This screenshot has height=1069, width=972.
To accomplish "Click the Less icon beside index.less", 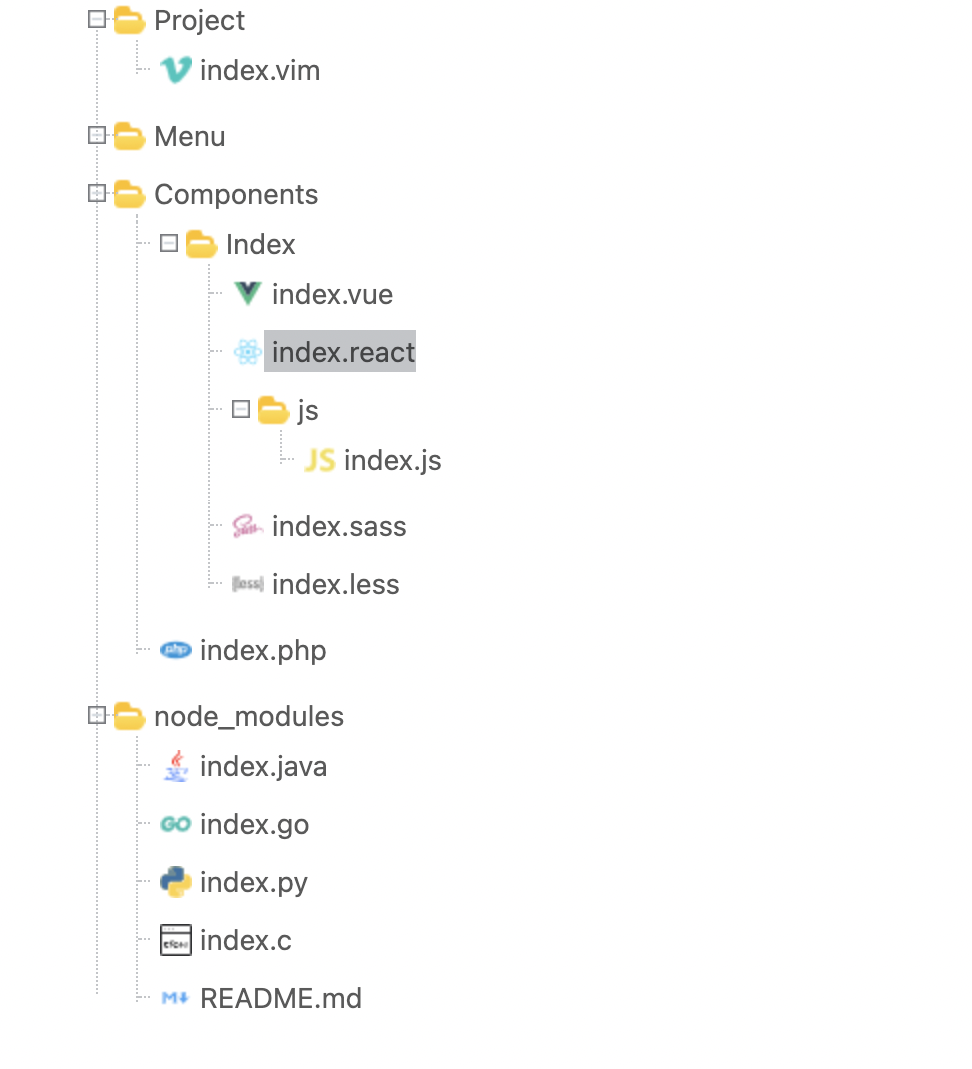I will coord(247,584).
